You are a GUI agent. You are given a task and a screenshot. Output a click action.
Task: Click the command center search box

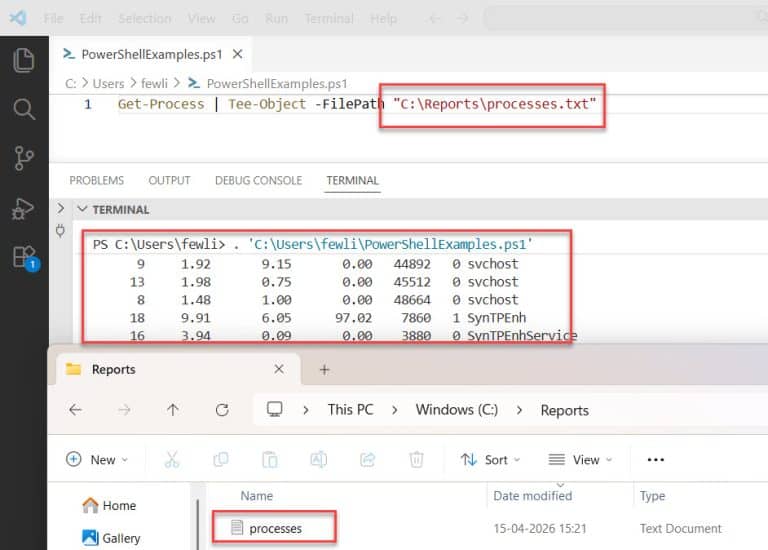(625, 19)
